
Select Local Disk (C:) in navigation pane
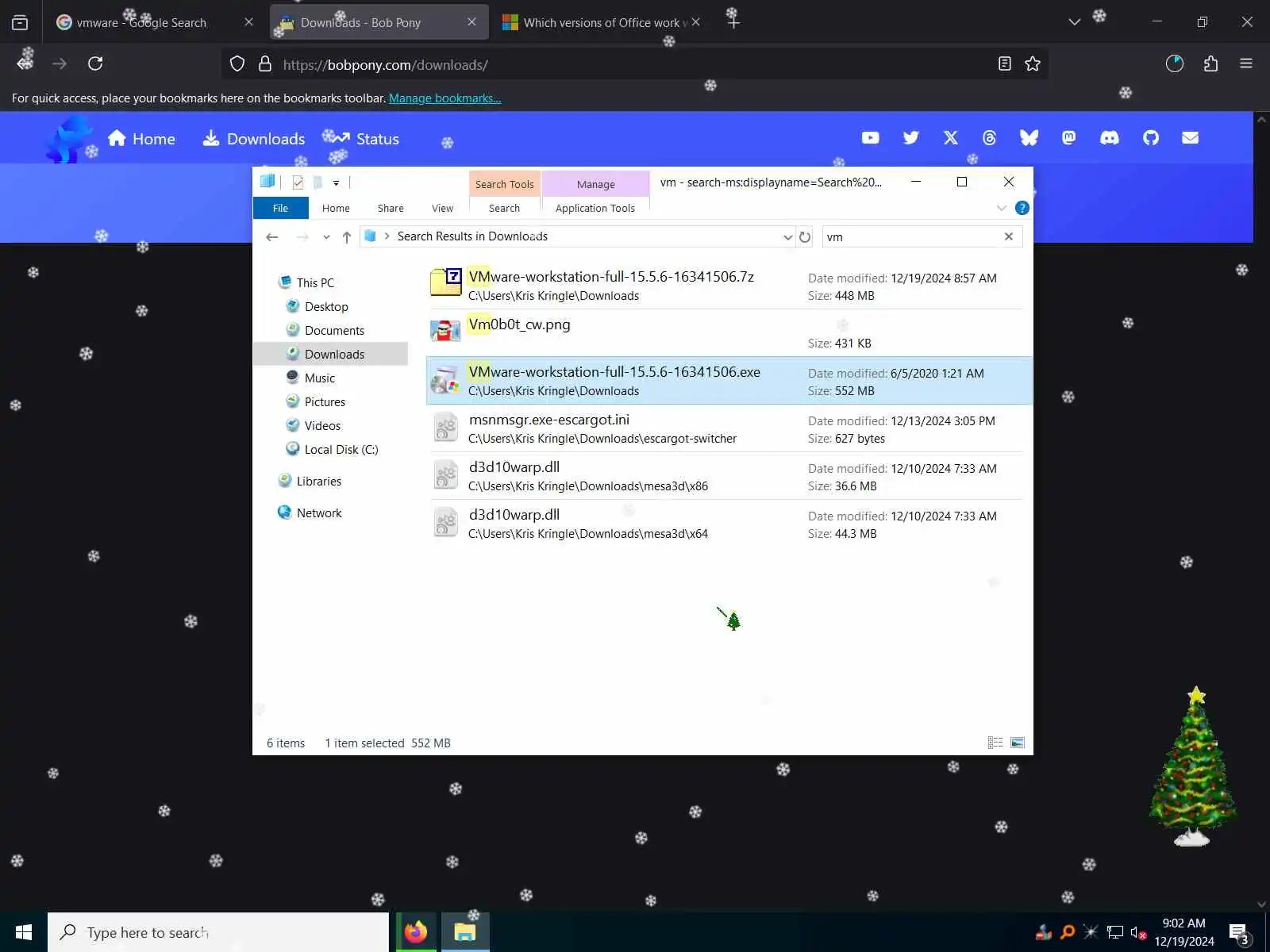point(341,449)
